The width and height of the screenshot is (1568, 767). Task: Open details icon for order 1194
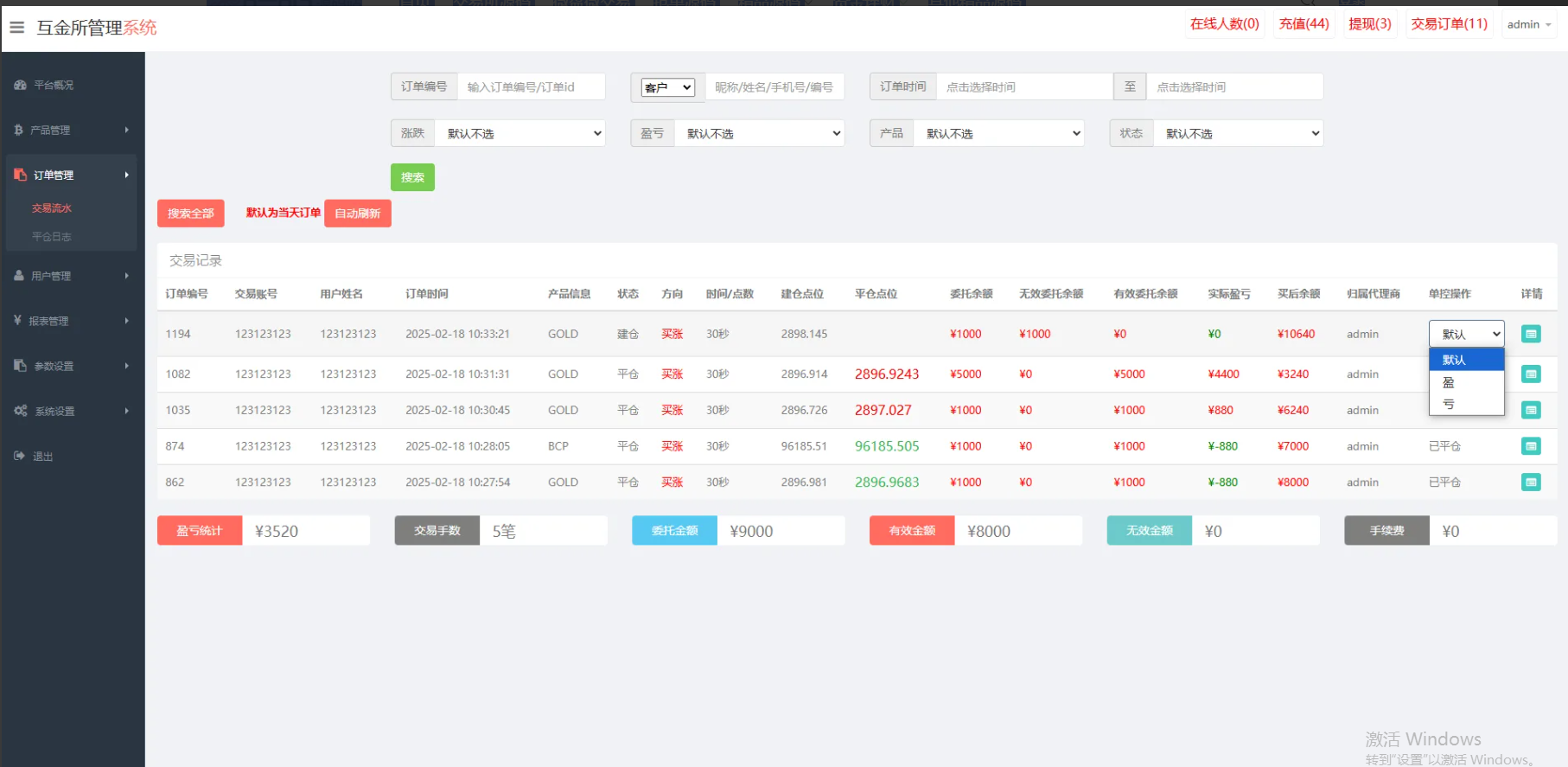[1530, 334]
